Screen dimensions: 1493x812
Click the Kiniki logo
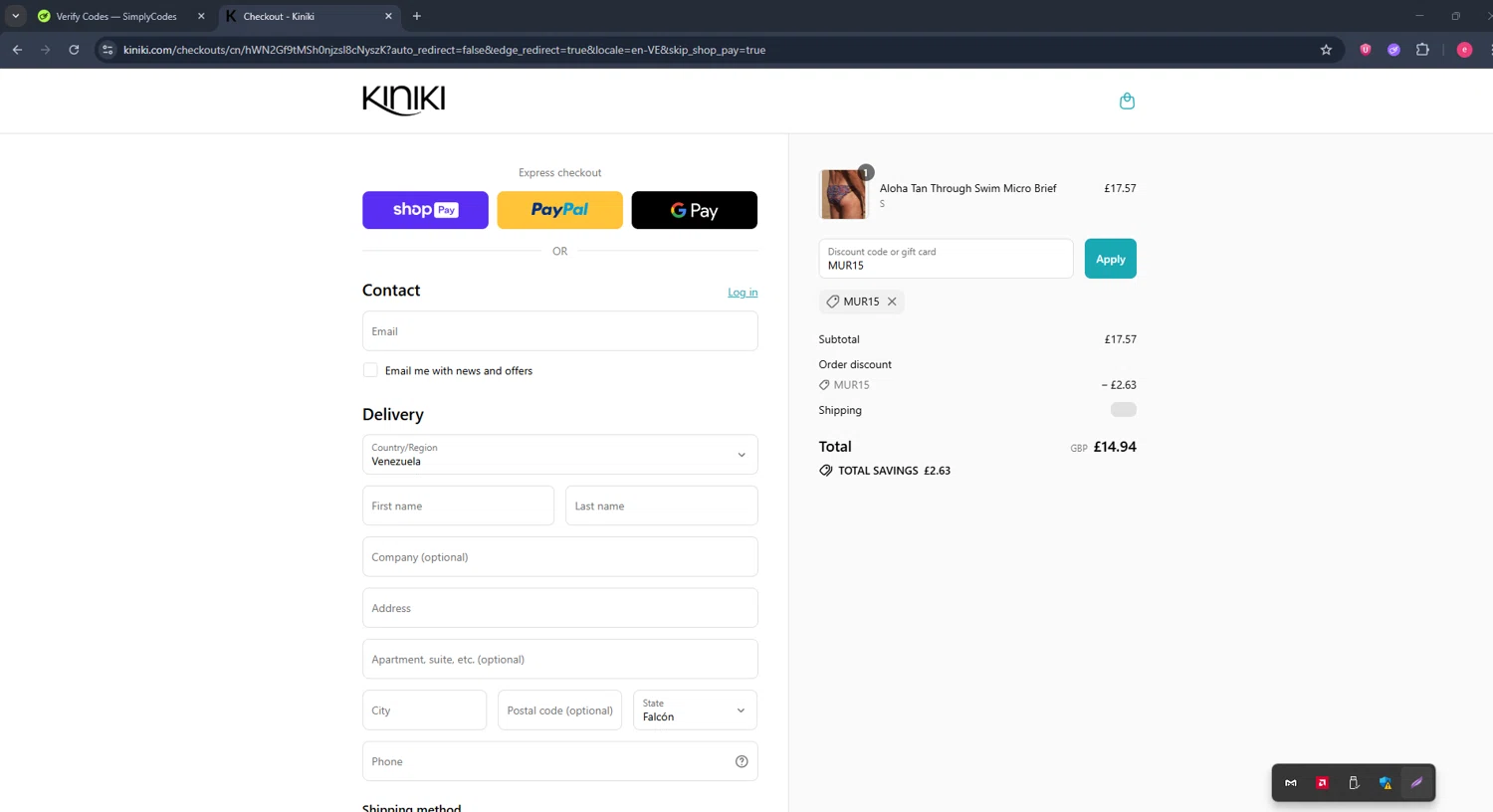[x=403, y=100]
